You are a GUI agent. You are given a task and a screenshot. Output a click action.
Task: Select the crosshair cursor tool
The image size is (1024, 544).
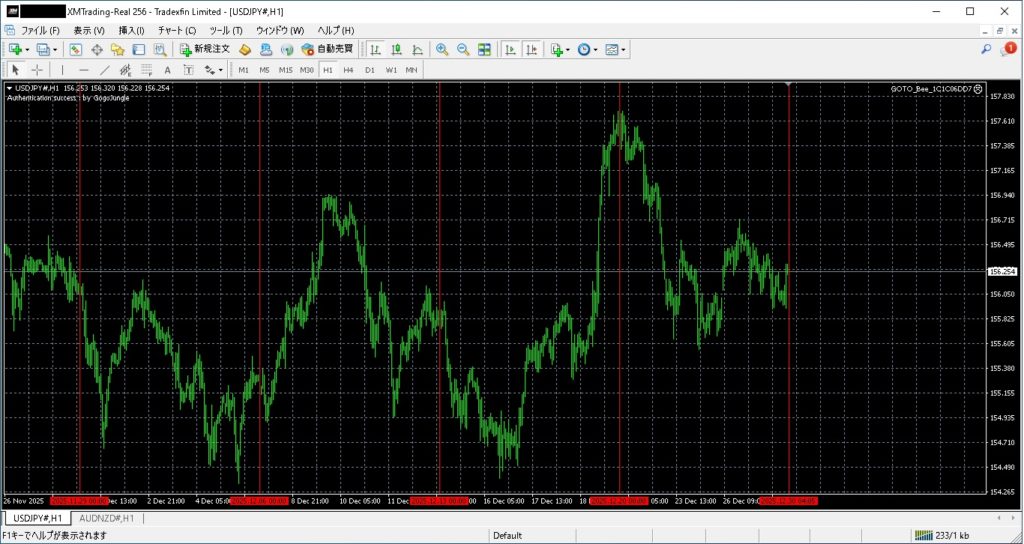pyautogui.click(x=37, y=70)
